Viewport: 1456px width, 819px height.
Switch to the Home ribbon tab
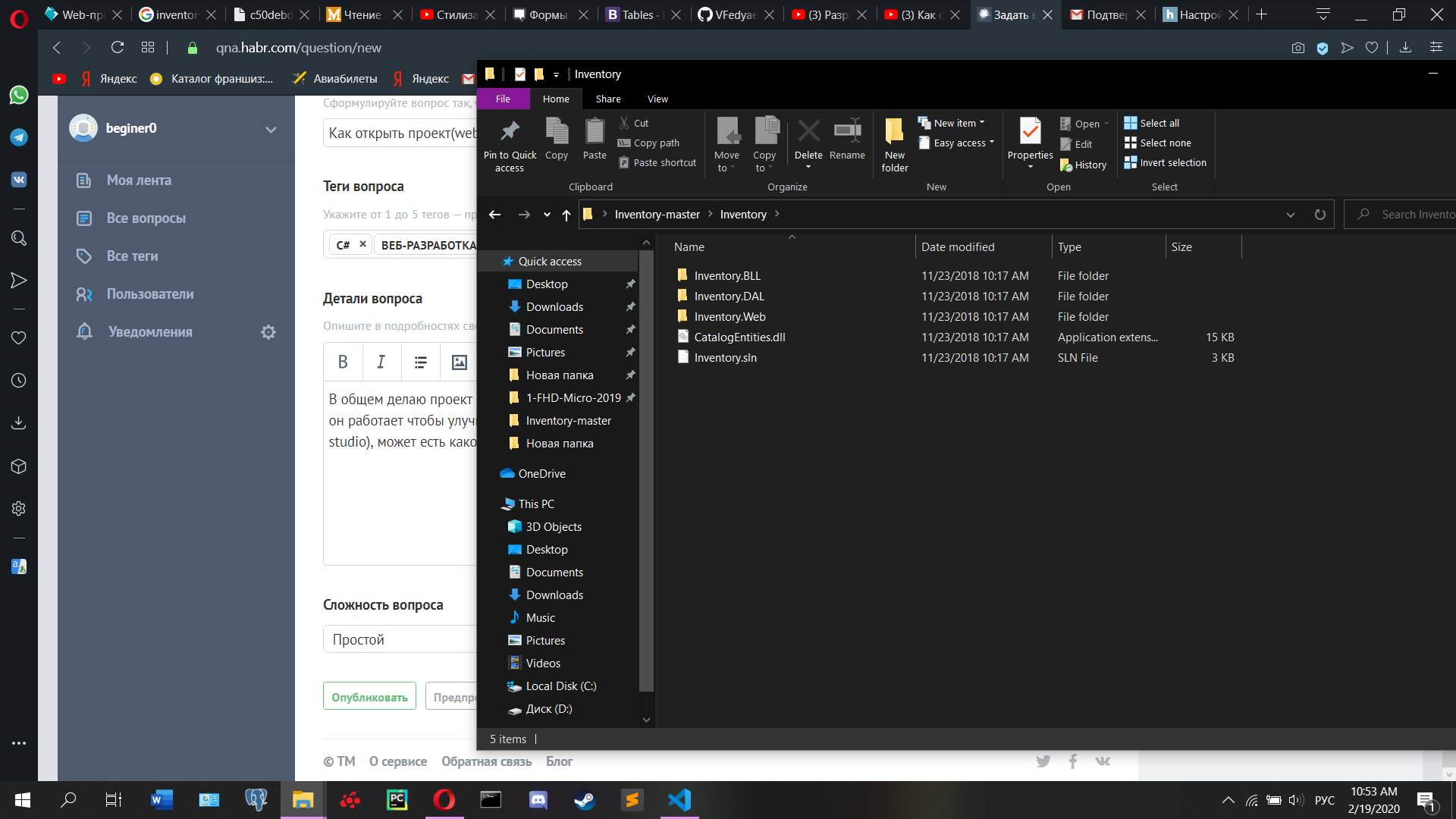point(556,99)
